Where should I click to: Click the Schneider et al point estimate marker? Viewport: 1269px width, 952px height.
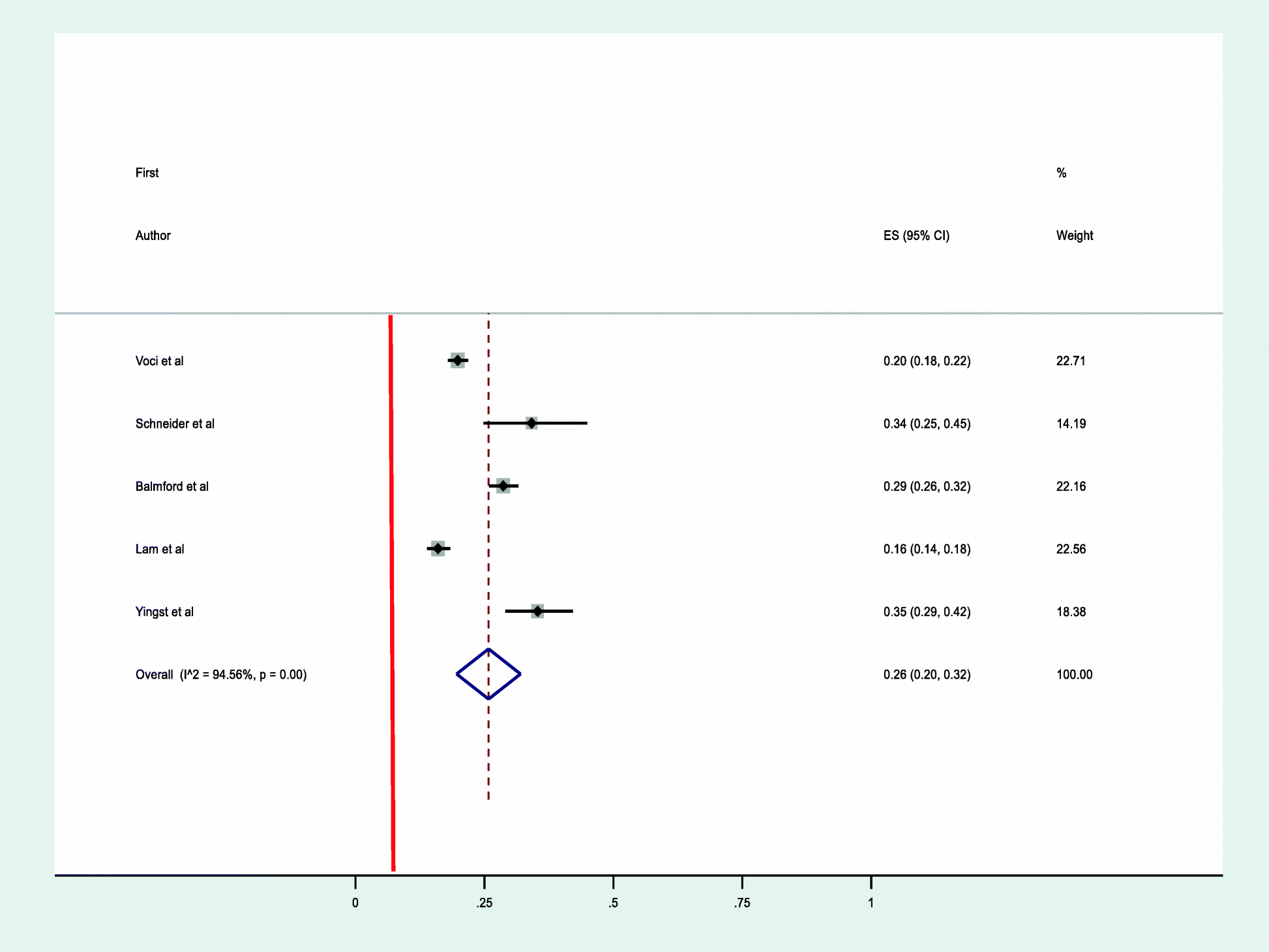click(x=531, y=423)
